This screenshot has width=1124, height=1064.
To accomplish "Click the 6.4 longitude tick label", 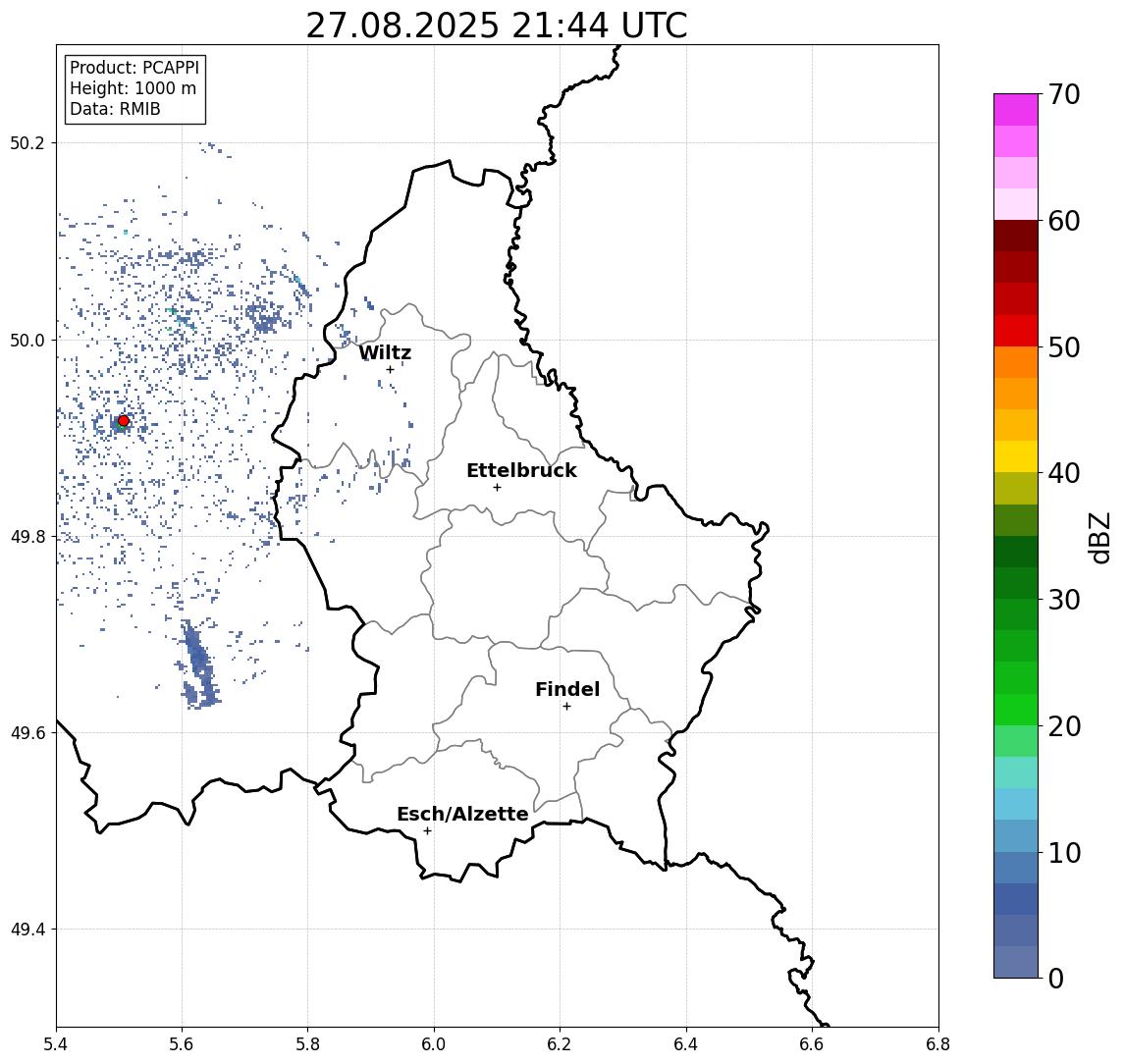I will coord(686,1044).
